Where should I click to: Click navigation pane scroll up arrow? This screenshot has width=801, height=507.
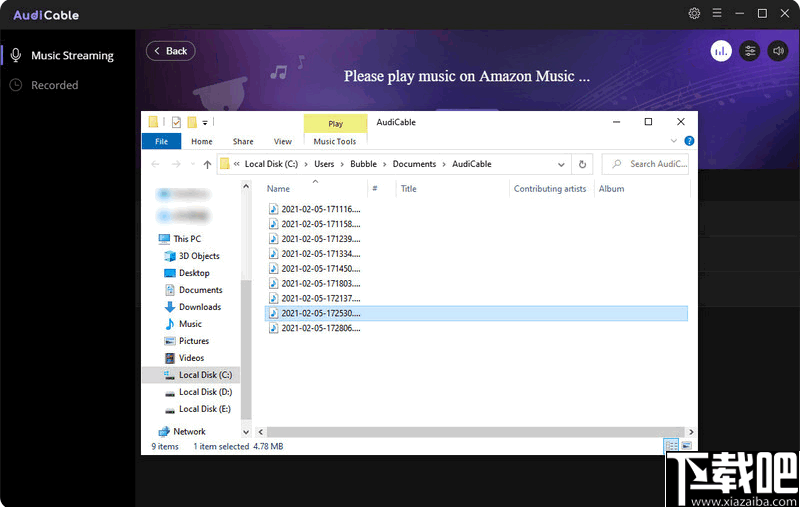click(246, 187)
